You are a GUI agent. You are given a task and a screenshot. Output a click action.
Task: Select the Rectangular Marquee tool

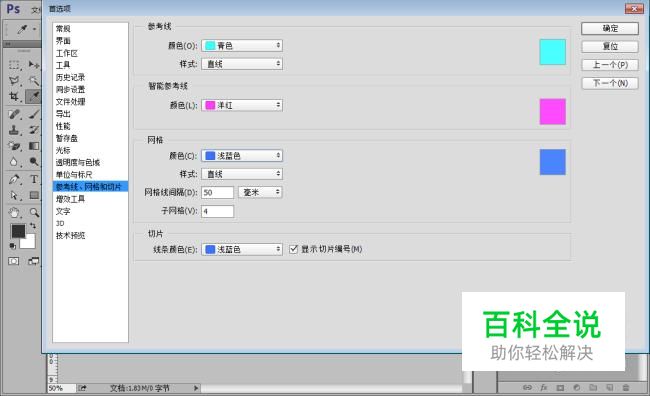tap(14, 65)
